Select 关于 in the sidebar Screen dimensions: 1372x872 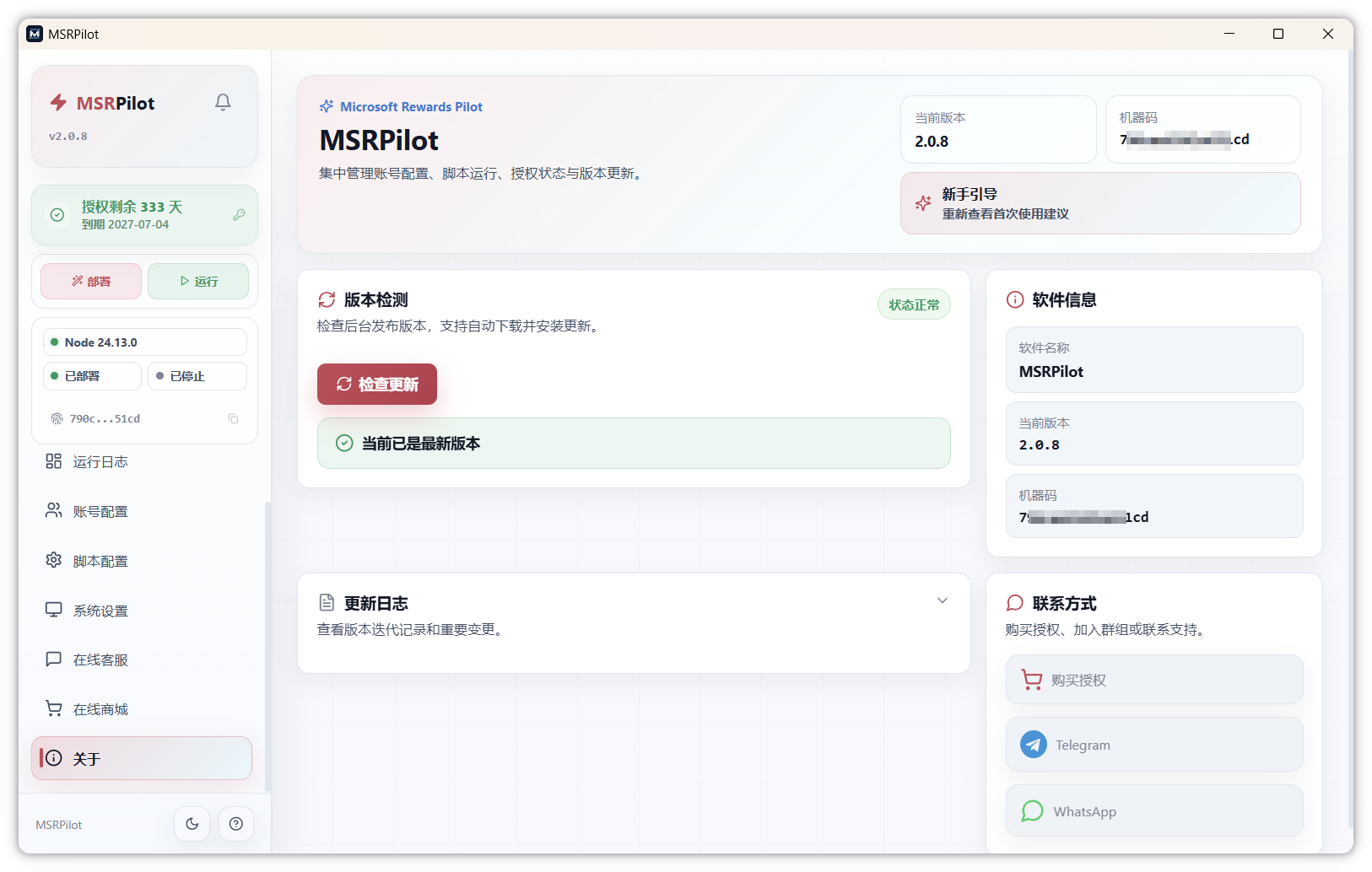pyautogui.click(x=142, y=758)
